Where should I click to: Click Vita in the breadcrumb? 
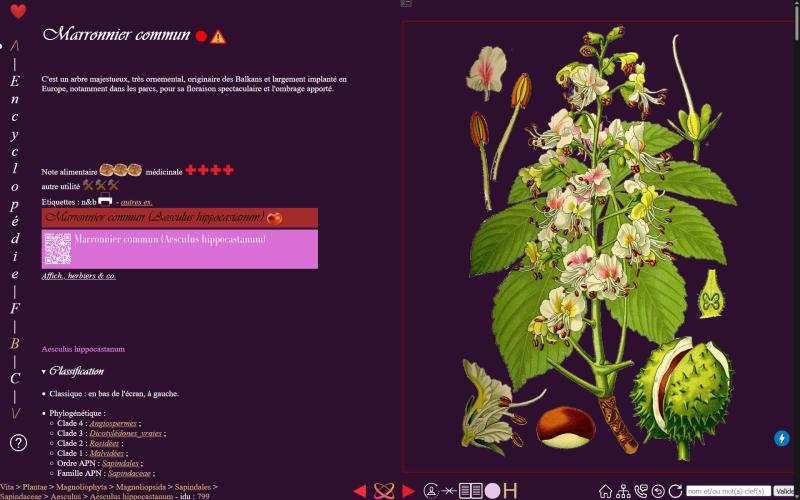[x=7, y=487]
